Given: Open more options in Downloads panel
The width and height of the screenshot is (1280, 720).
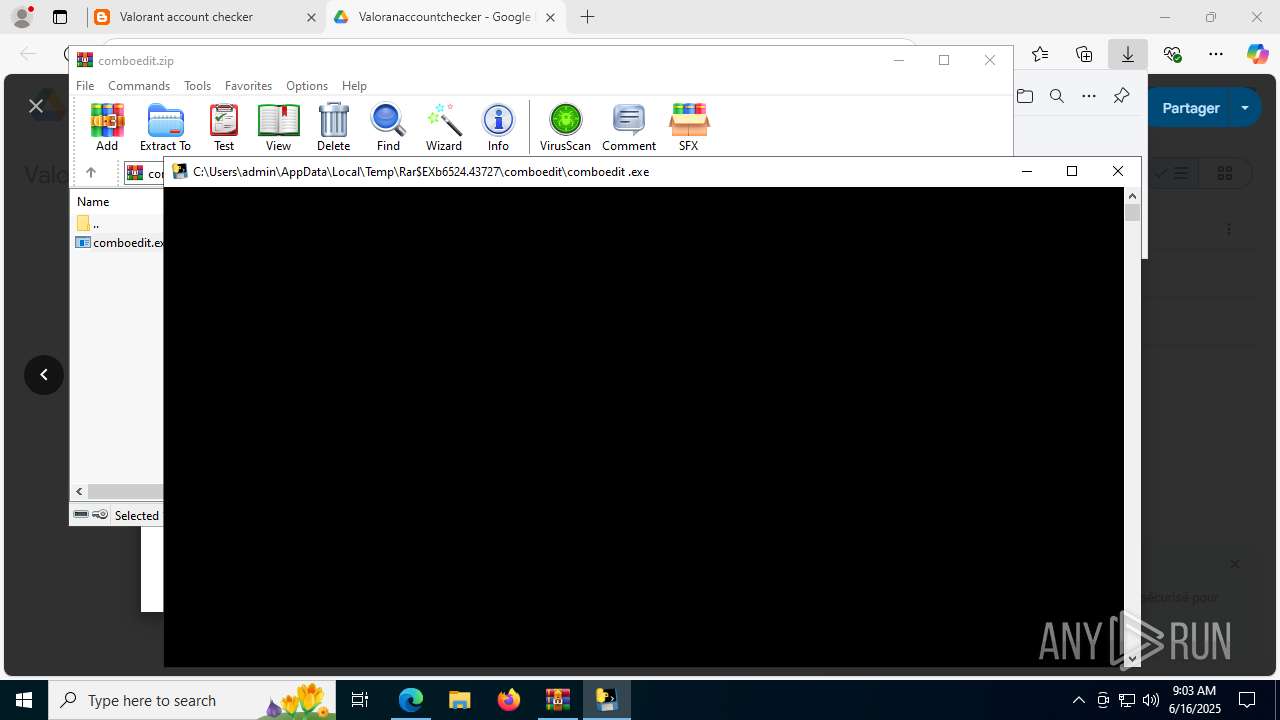Looking at the screenshot, I should [1089, 96].
